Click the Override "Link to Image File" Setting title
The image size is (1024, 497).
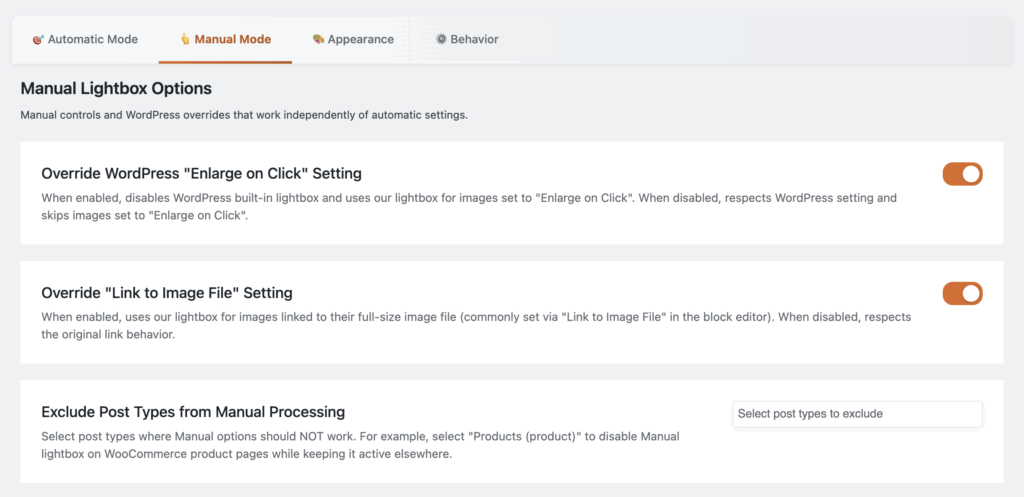[166, 293]
